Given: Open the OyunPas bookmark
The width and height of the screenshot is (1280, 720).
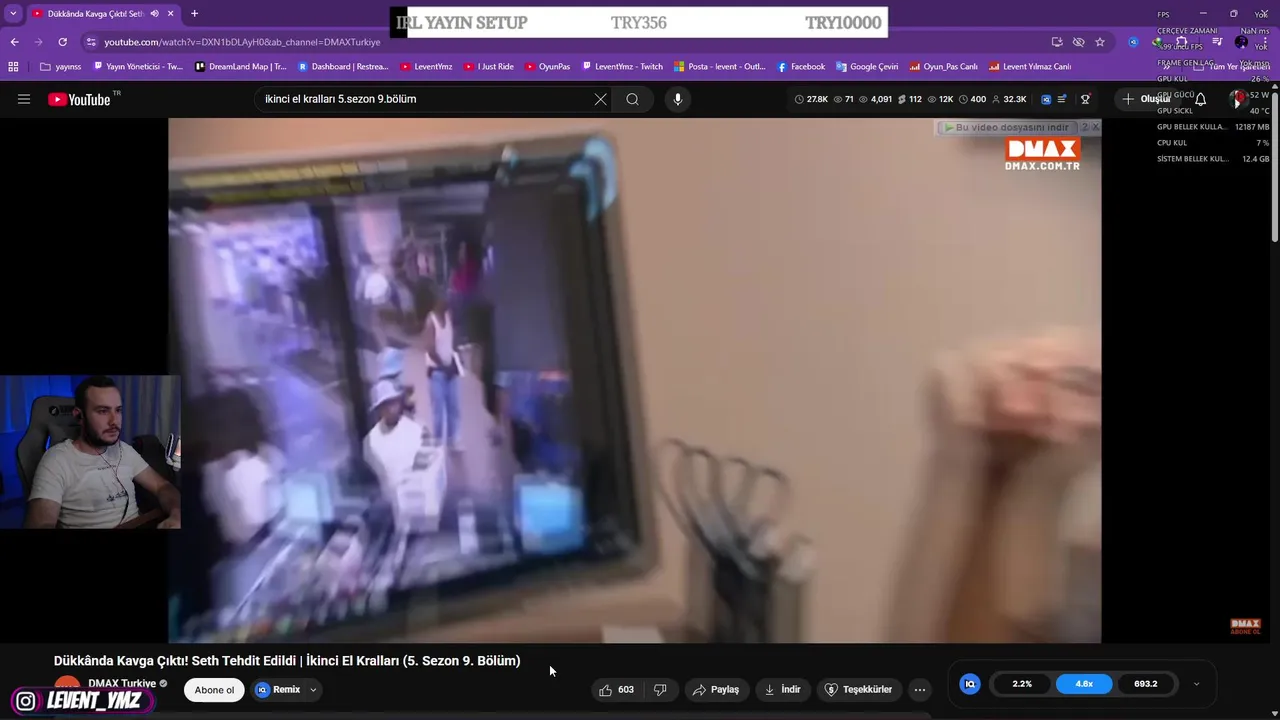Looking at the screenshot, I should coord(547,67).
